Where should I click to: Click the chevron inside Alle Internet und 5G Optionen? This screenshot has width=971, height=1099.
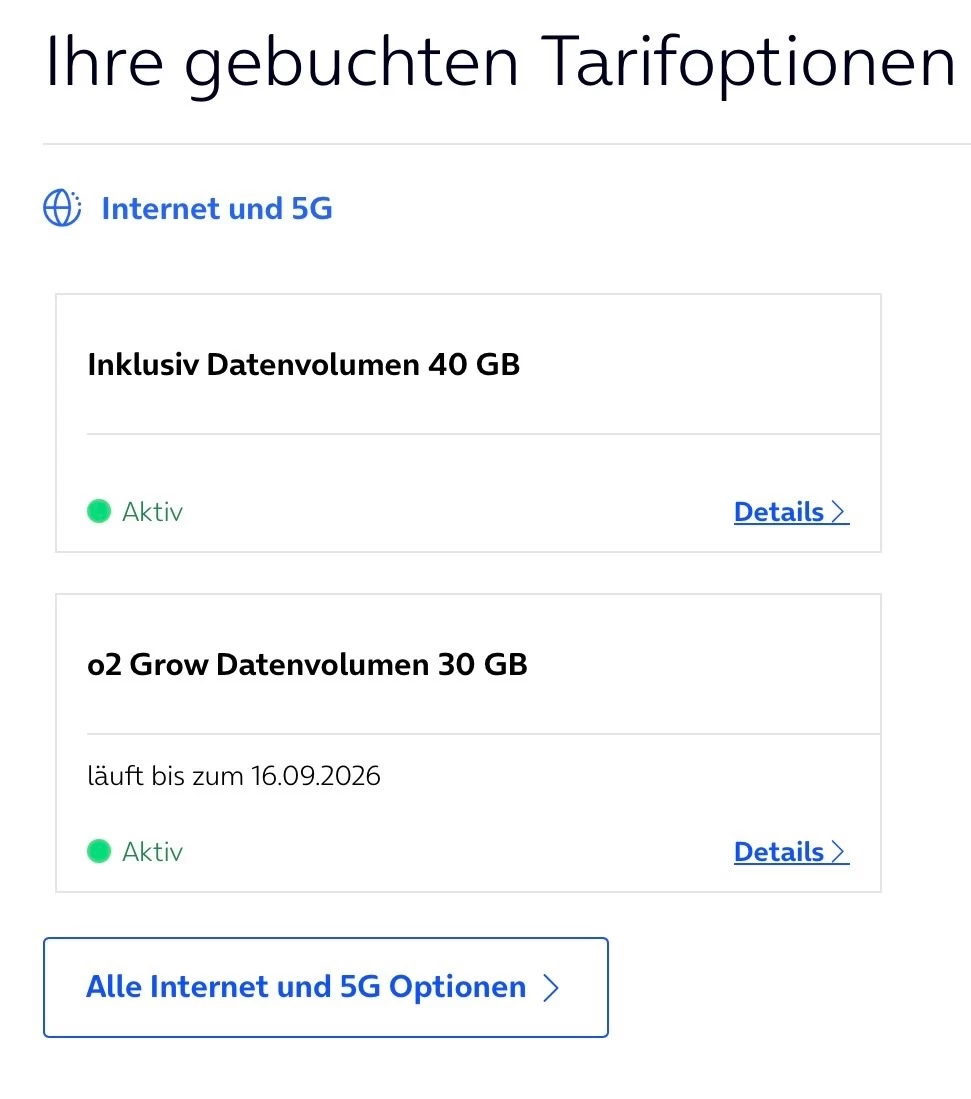tap(552, 988)
